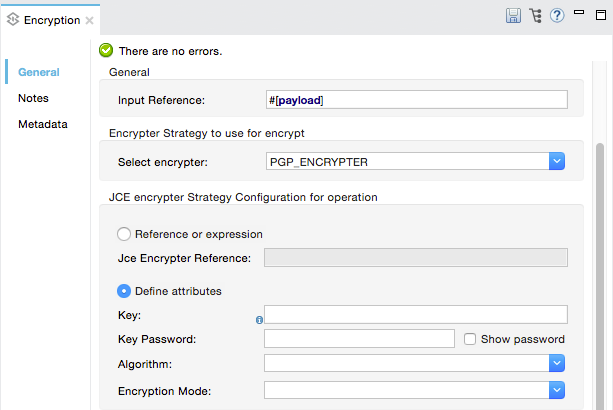Click the info icon next to Key field

click(x=259, y=320)
